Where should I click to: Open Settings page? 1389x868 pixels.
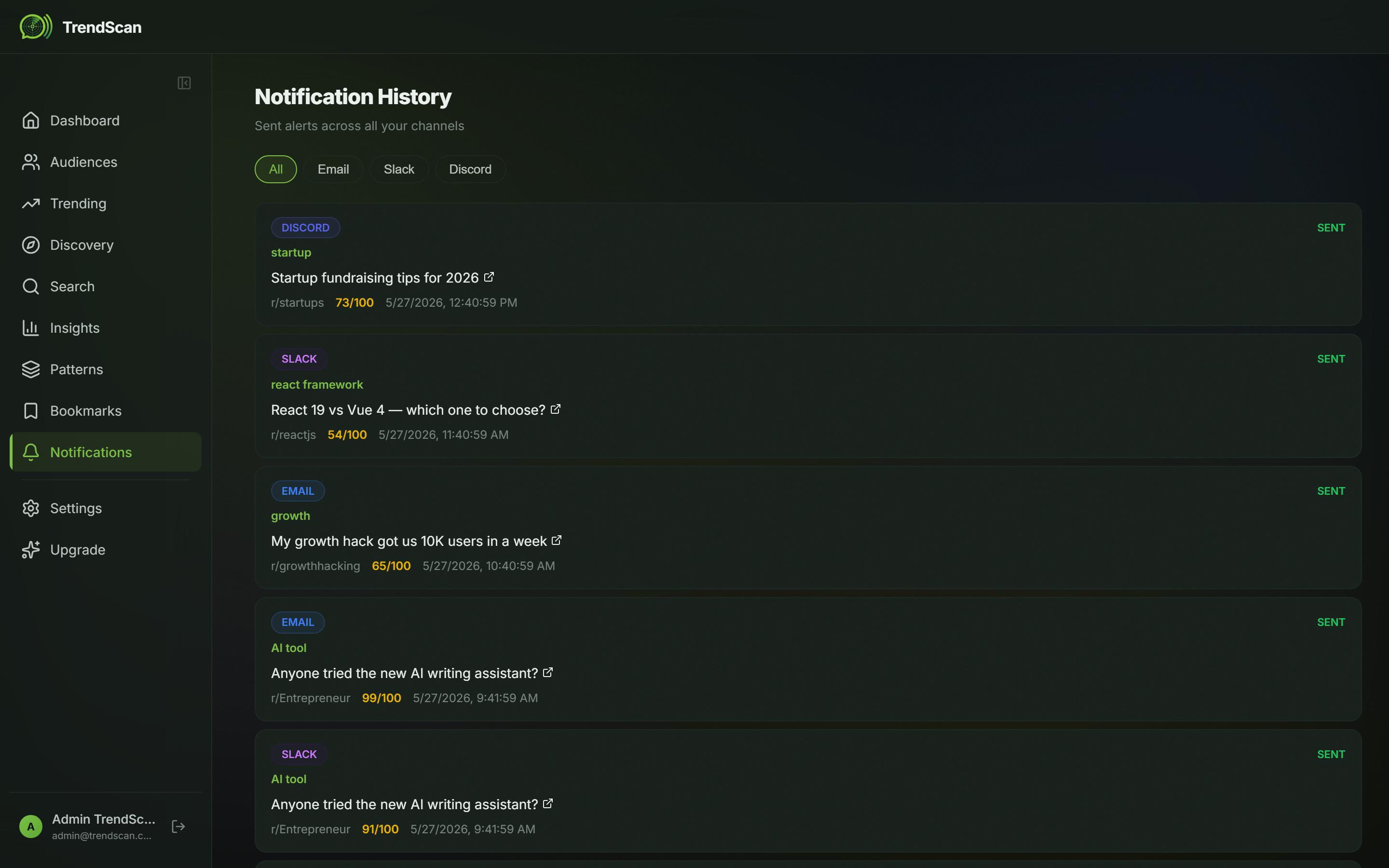(106, 508)
